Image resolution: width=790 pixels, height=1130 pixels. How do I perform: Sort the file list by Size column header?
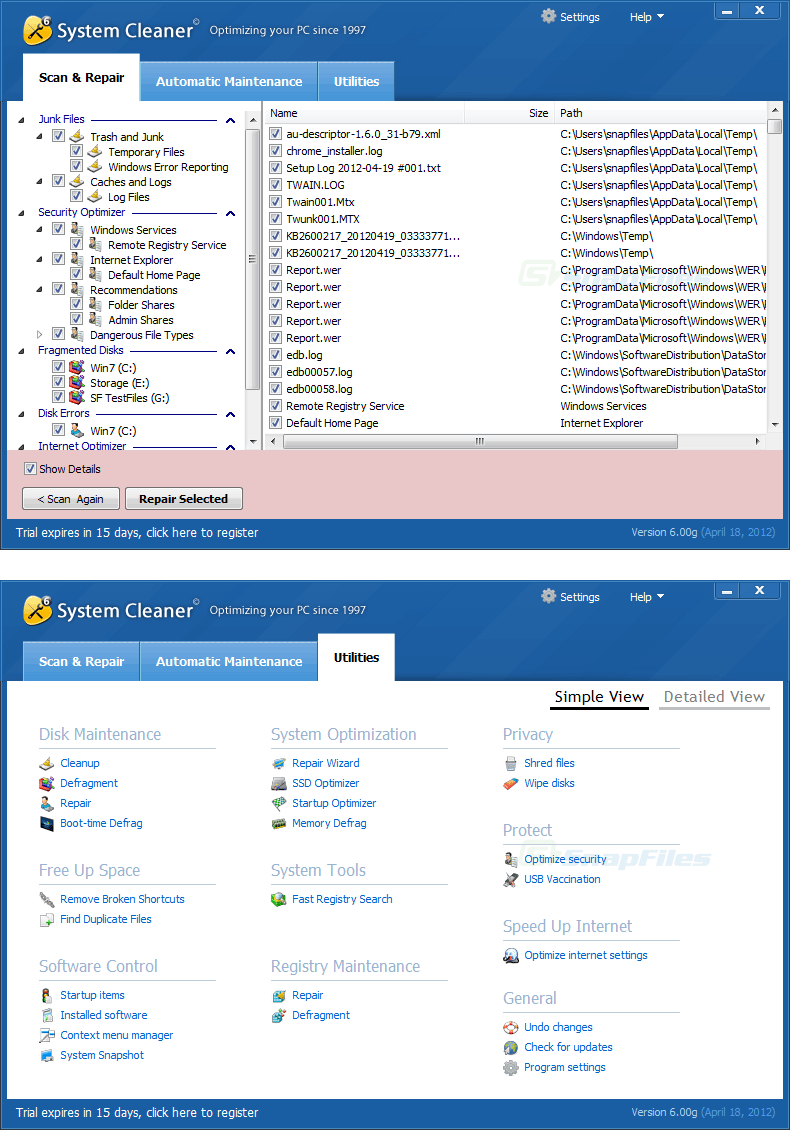tap(509, 113)
